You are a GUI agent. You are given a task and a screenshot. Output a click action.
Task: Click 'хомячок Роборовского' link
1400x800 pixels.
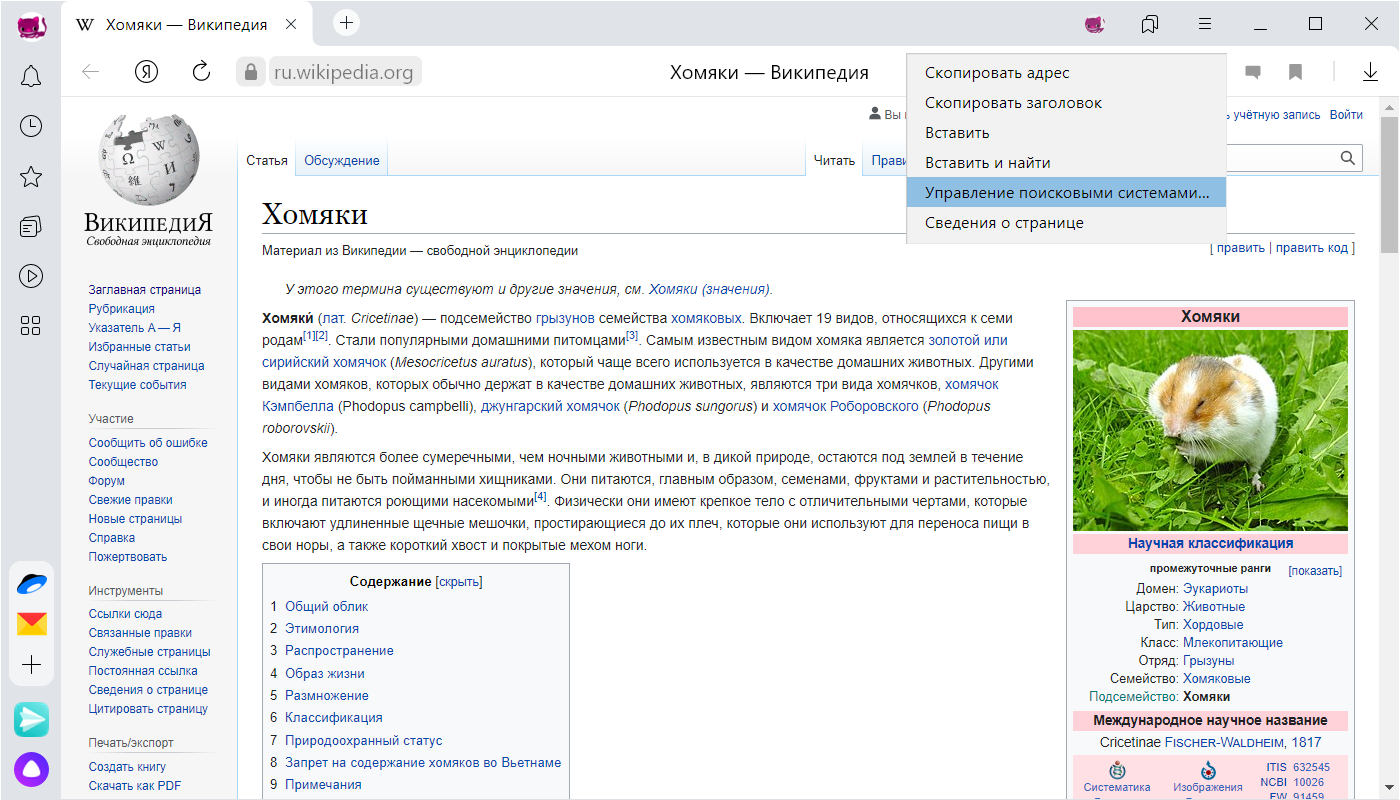pyautogui.click(x=845, y=406)
